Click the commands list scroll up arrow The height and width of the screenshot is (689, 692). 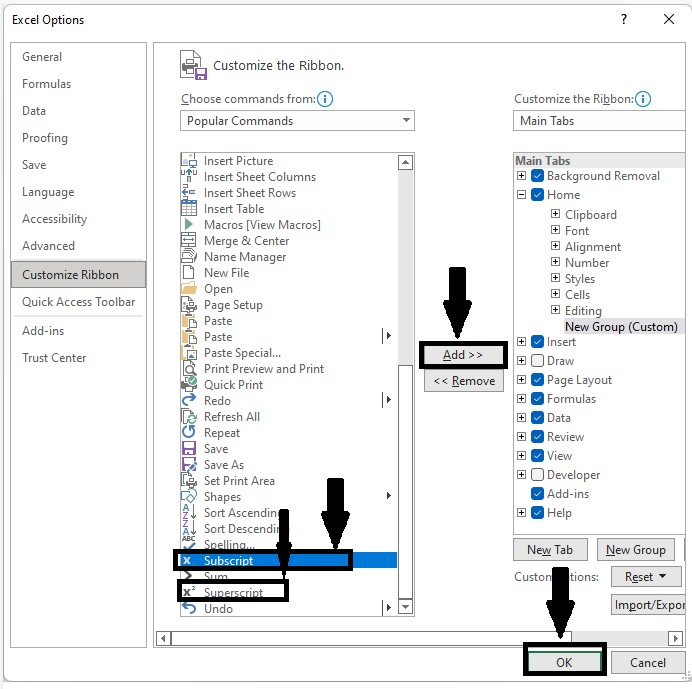click(405, 162)
